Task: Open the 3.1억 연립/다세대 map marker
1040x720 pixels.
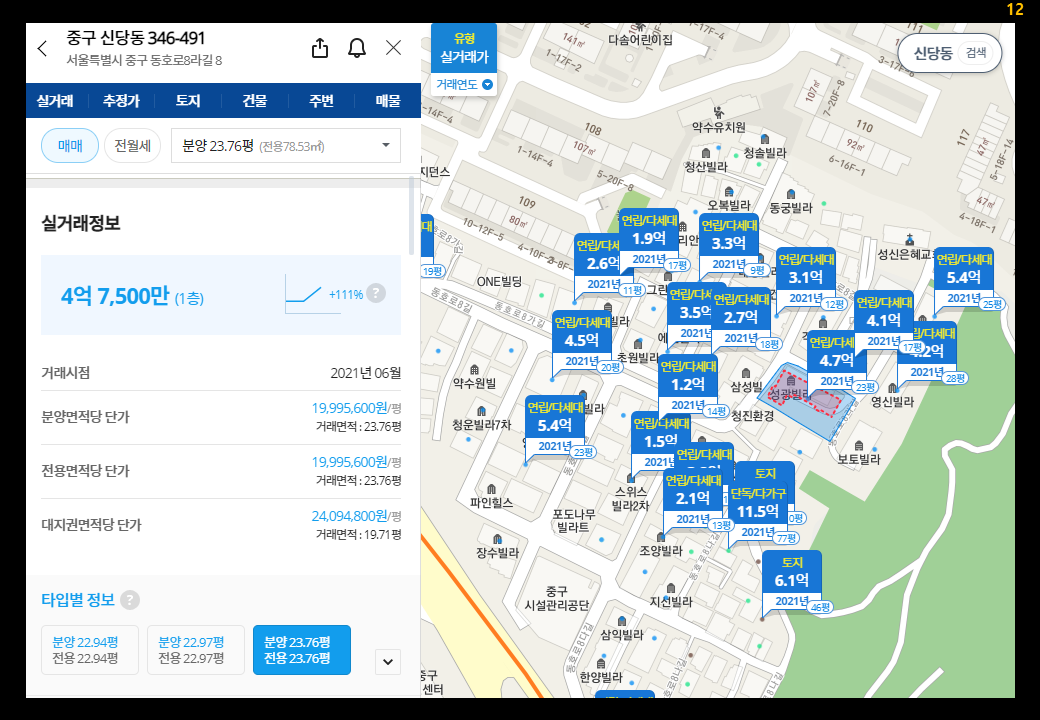Action: [806, 278]
